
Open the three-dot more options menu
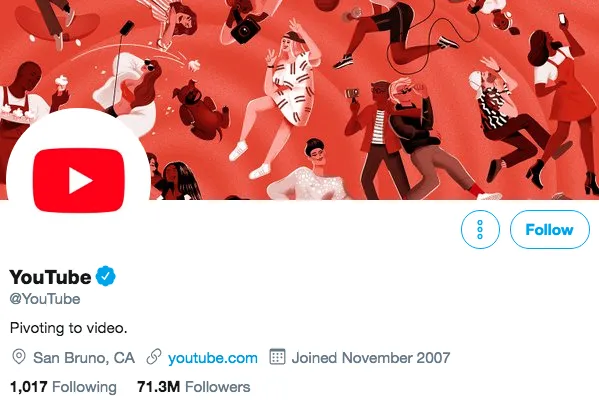coord(480,230)
